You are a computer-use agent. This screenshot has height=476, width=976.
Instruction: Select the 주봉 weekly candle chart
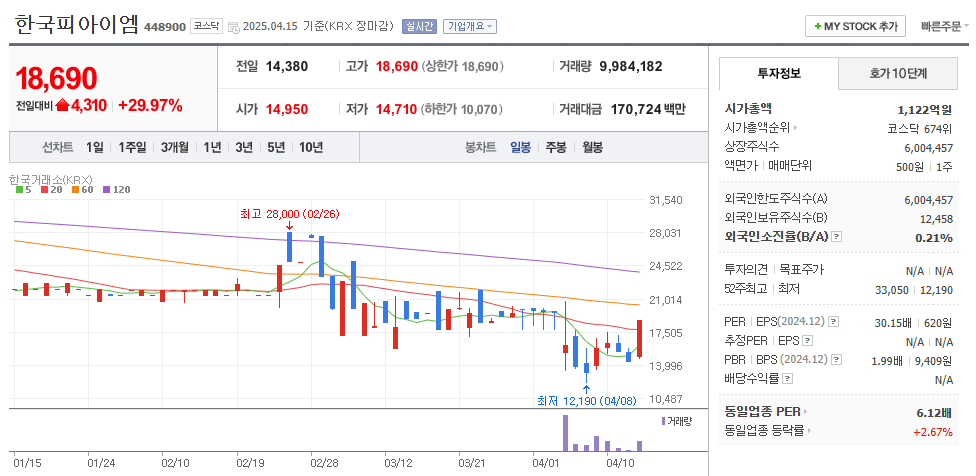click(x=556, y=147)
